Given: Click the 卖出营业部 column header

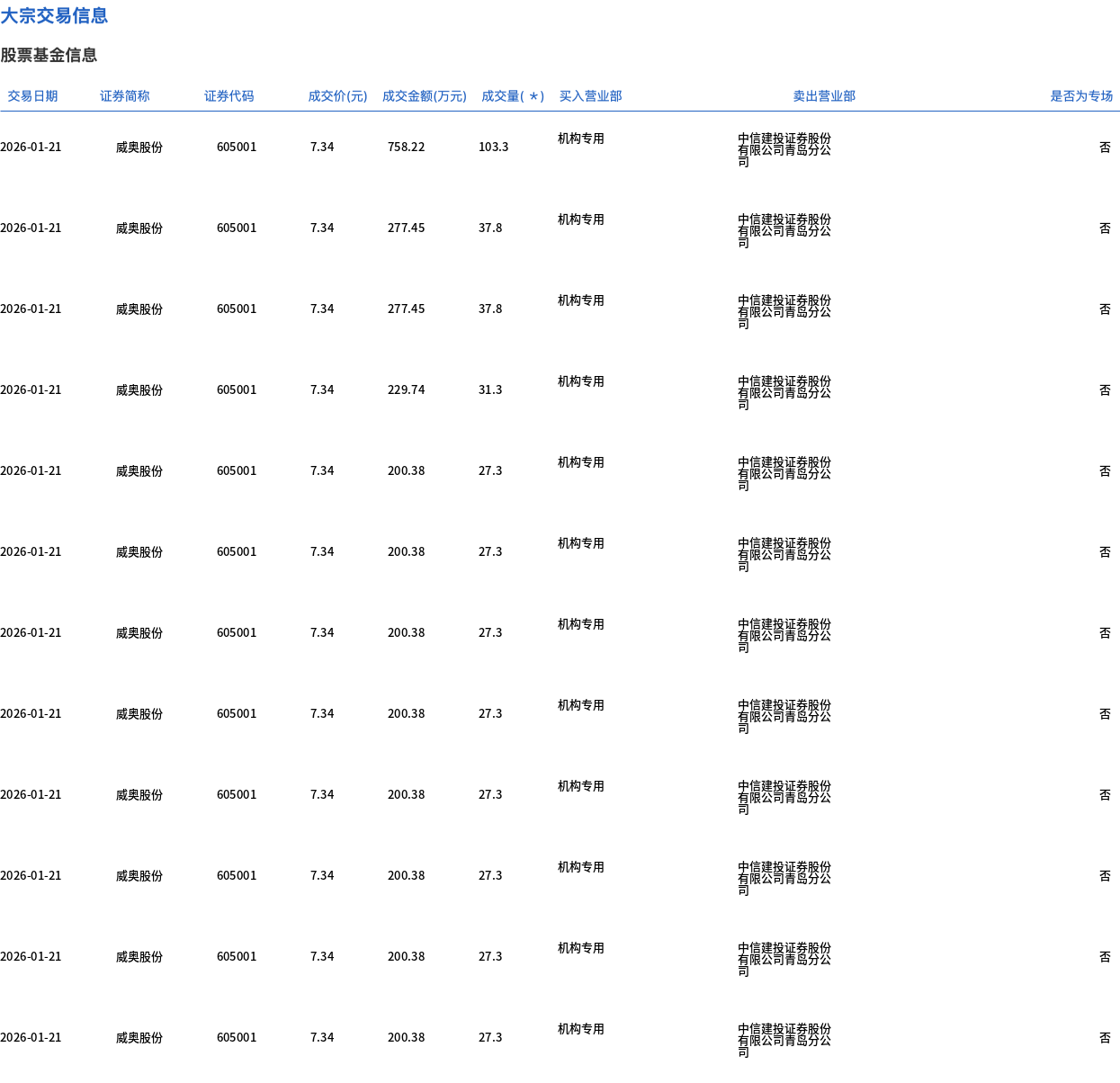Looking at the screenshot, I should (x=824, y=96).
